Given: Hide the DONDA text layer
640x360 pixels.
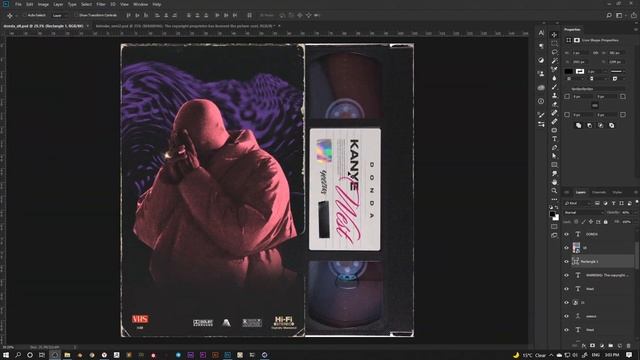Looking at the screenshot, I should point(567,234).
